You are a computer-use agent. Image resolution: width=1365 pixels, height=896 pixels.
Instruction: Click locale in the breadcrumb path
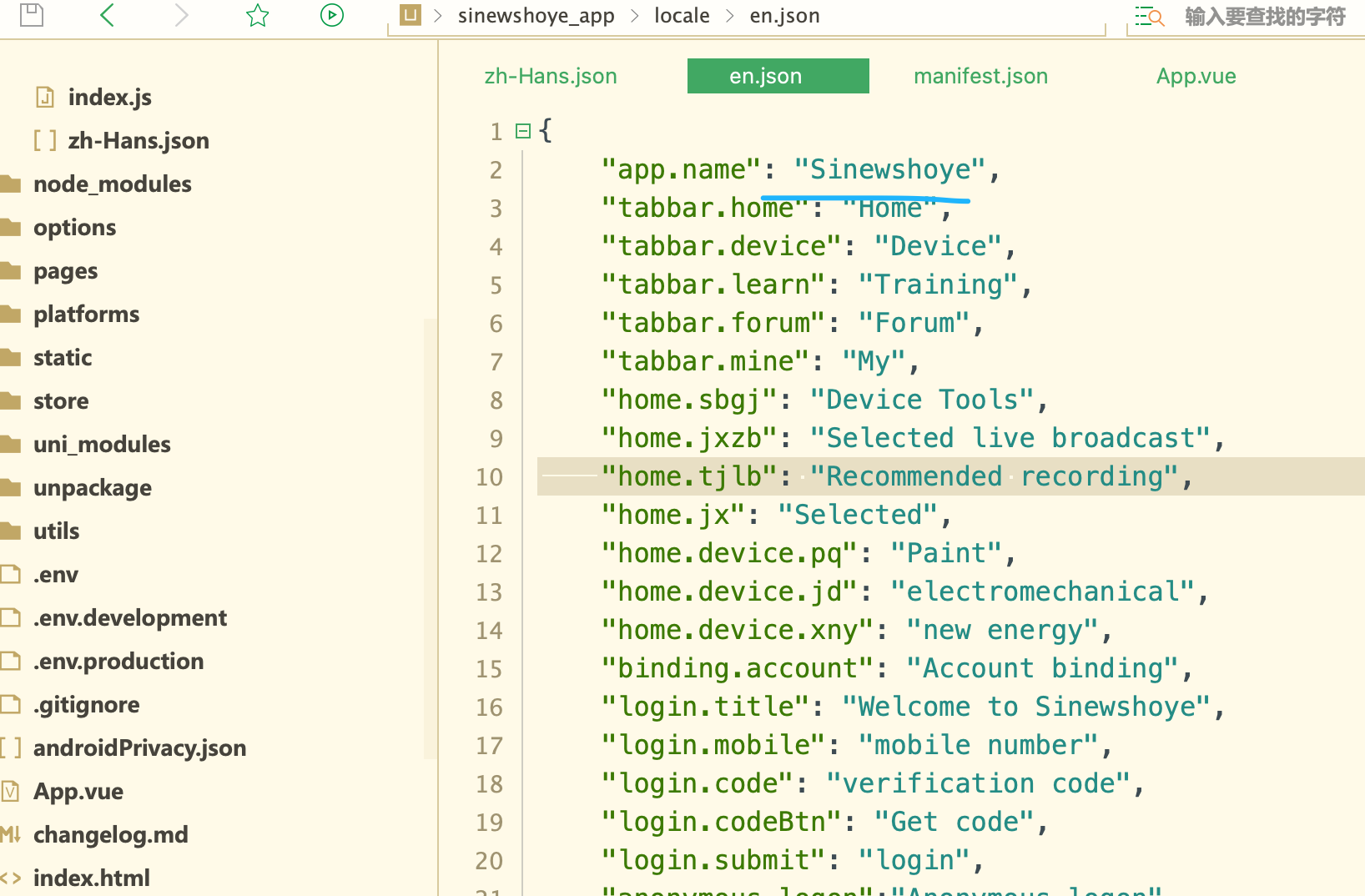point(682,16)
